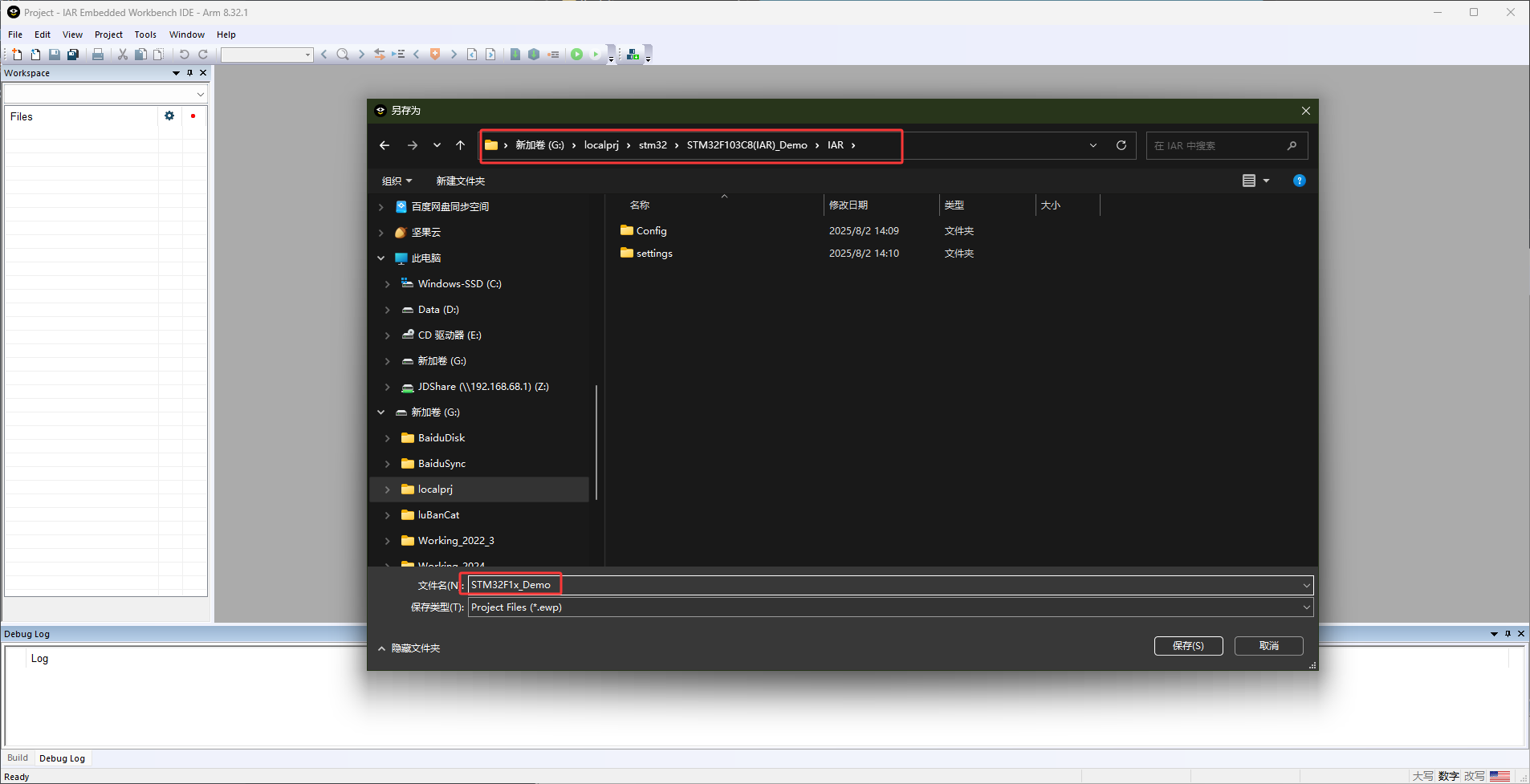Viewport: 1530px width, 784px height.
Task: Go up one folder level in dialog
Action: pyautogui.click(x=460, y=145)
